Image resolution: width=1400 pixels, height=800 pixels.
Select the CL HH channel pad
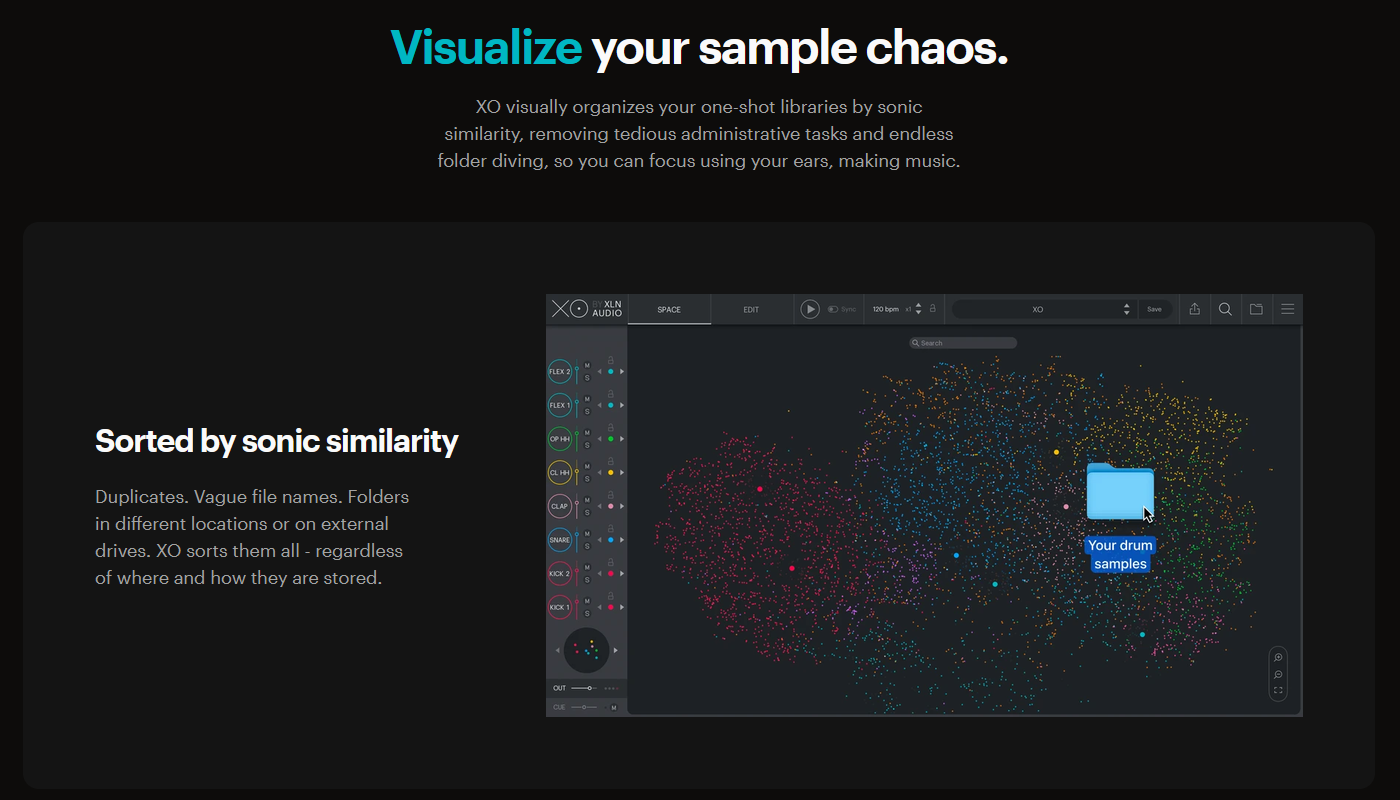coord(560,472)
